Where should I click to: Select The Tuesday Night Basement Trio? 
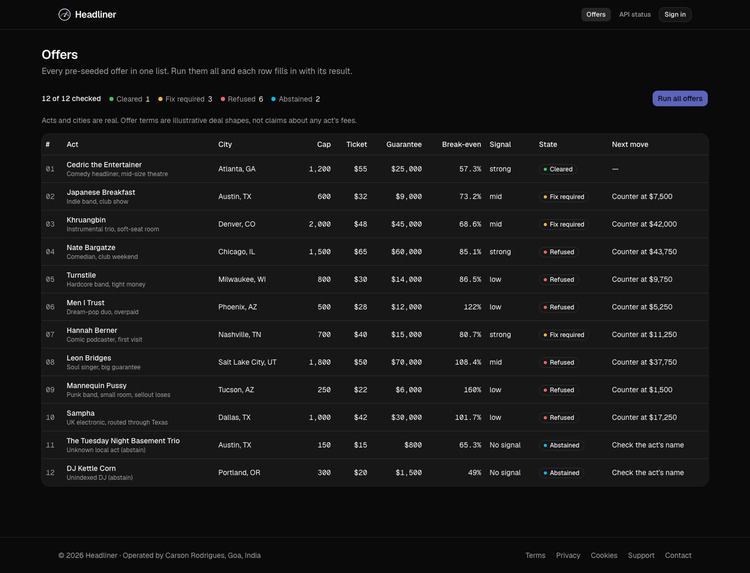[x=123, y=441]
